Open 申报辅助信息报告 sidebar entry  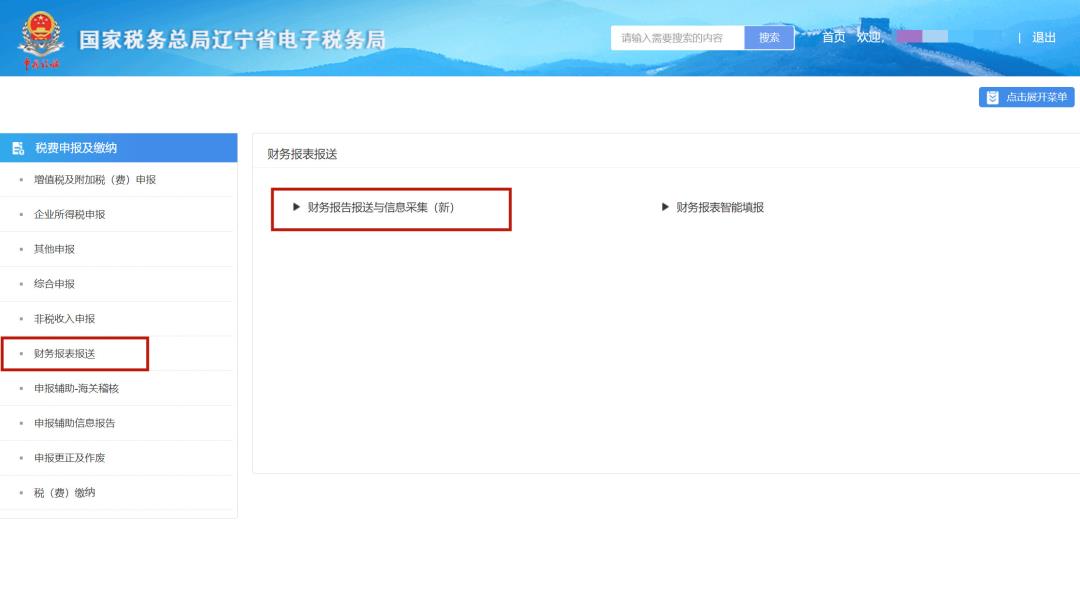(74, 423)
